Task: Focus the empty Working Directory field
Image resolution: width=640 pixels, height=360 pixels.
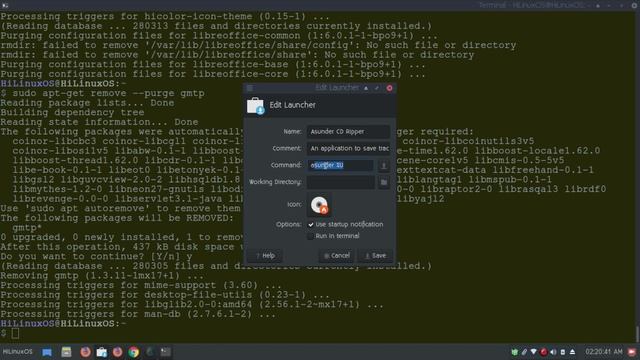Action: tap(341, 182)
